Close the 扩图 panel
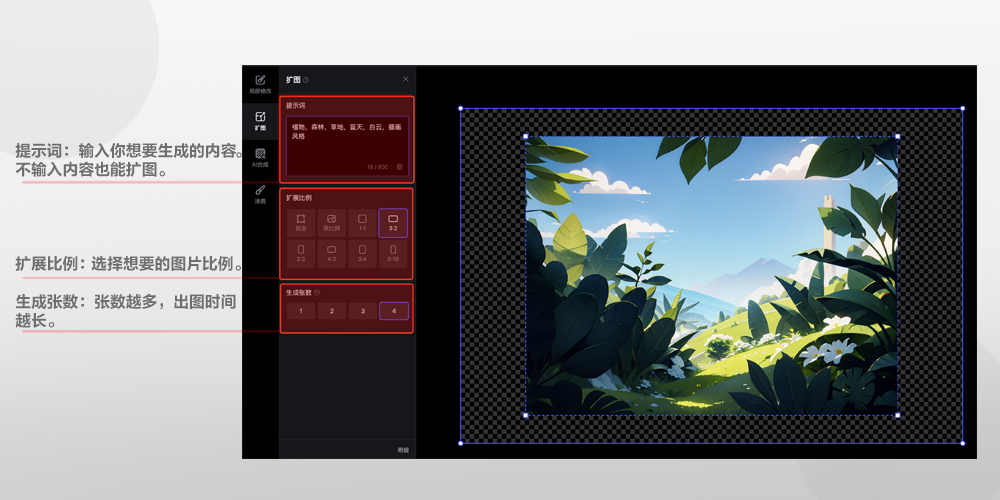This screenshot has height=500, width=1000. pyautogui.click(x=406, y=79)
